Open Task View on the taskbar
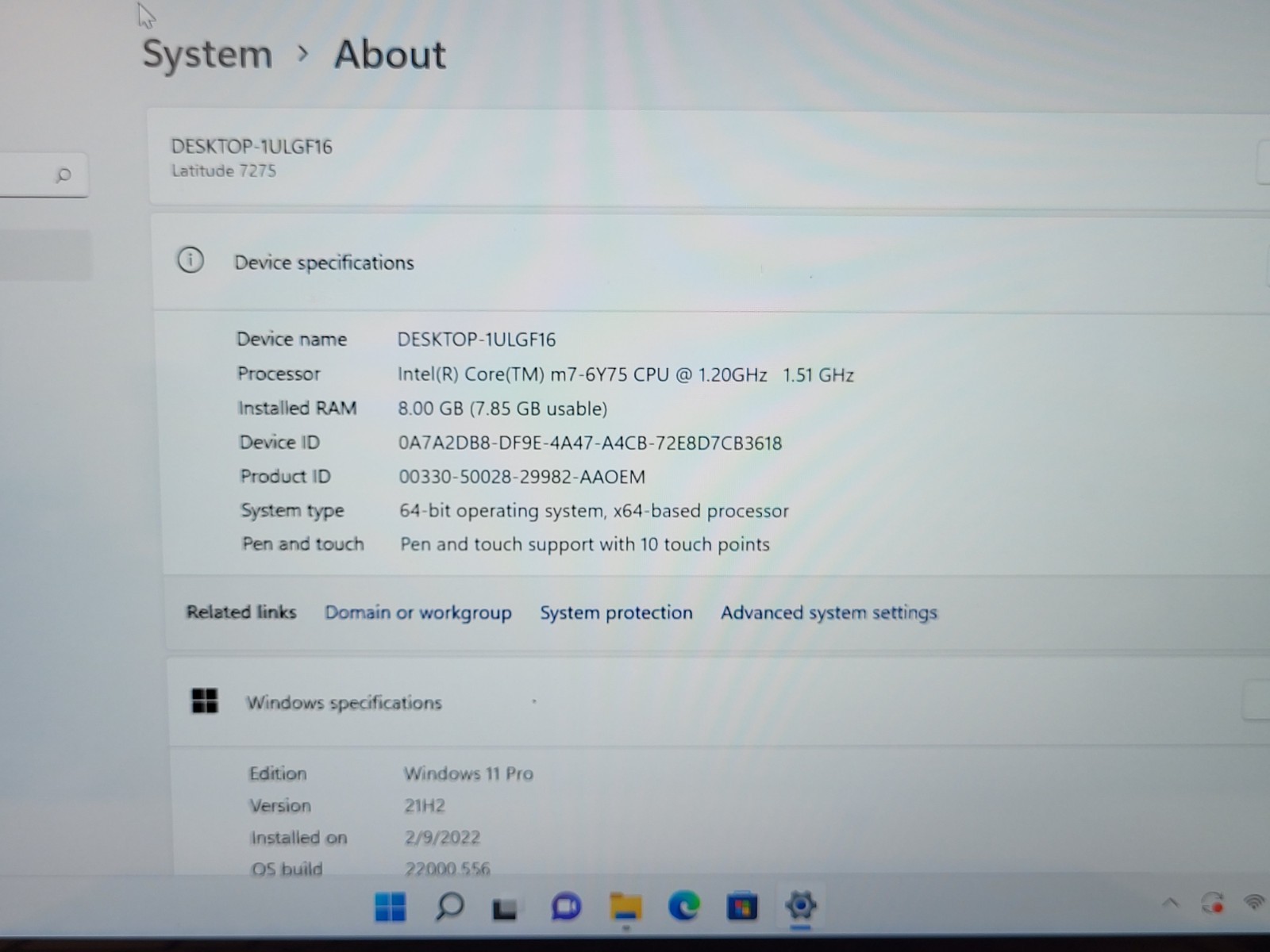Screen dimensions: 1270x952 click(505, 908)
